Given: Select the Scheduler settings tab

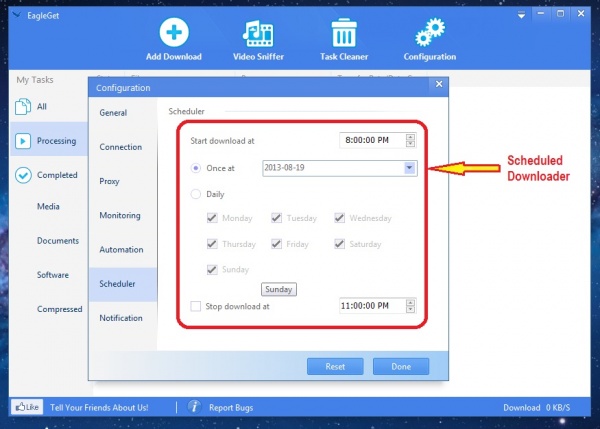Looking at the screenshot, I should pos(123,284).
